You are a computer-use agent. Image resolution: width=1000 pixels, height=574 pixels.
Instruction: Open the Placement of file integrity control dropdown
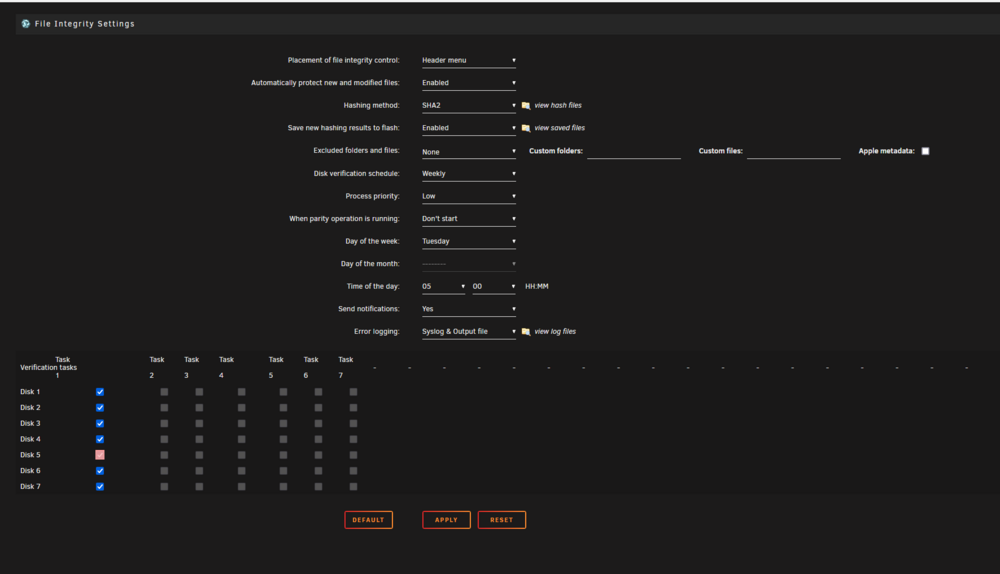pyautogui.click(x=469, y=60)
